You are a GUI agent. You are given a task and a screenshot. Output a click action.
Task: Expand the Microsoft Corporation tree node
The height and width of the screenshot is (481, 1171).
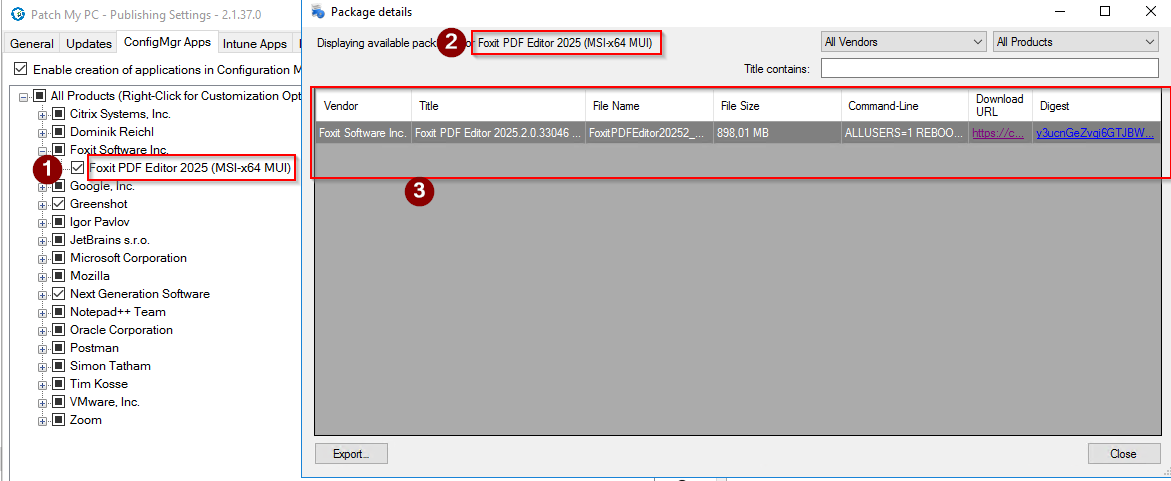click(42, 258)
